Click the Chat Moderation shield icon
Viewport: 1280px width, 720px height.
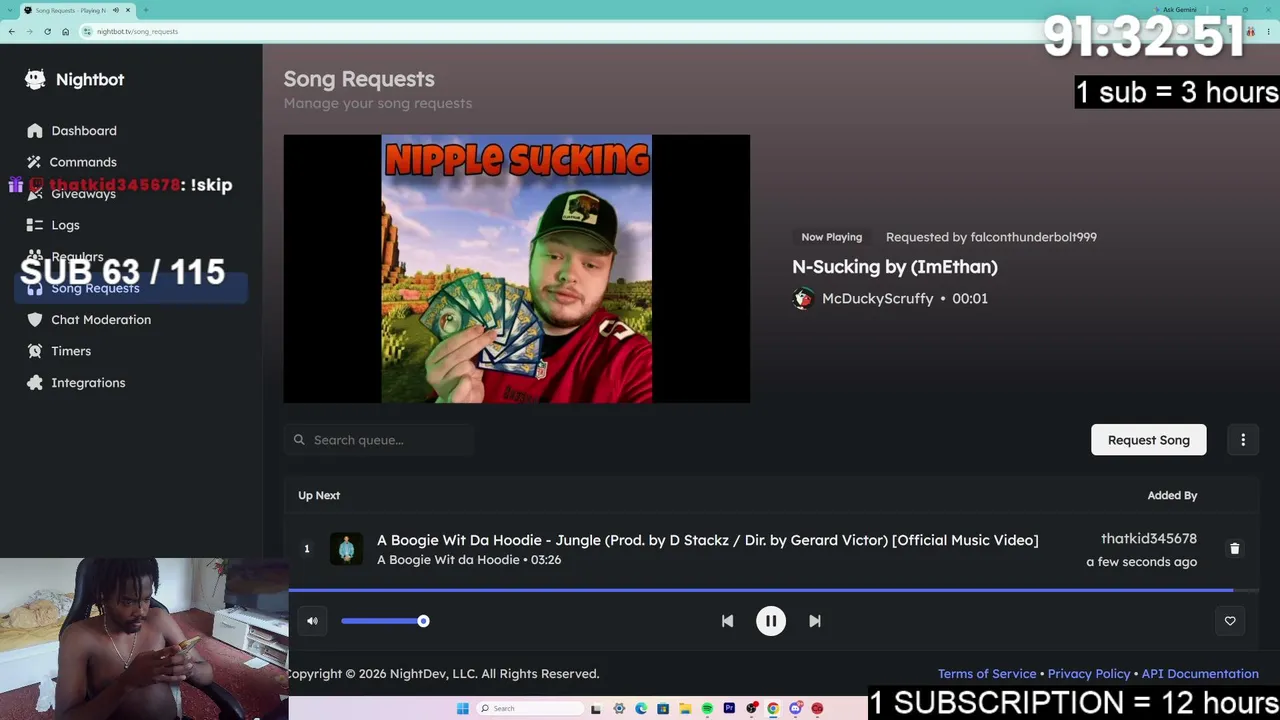(x=35, y=320)
